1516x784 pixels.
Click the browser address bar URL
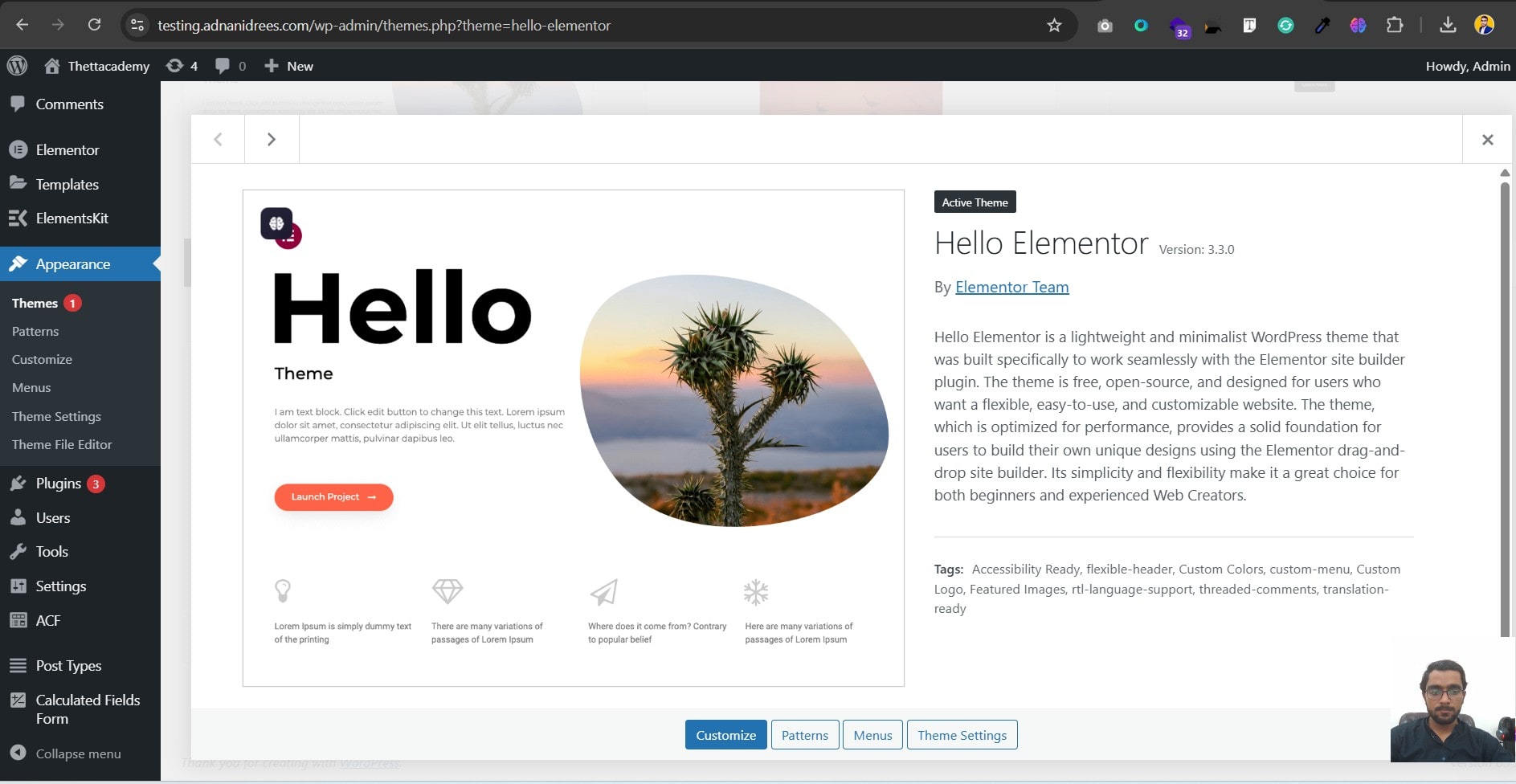(384, 25)
